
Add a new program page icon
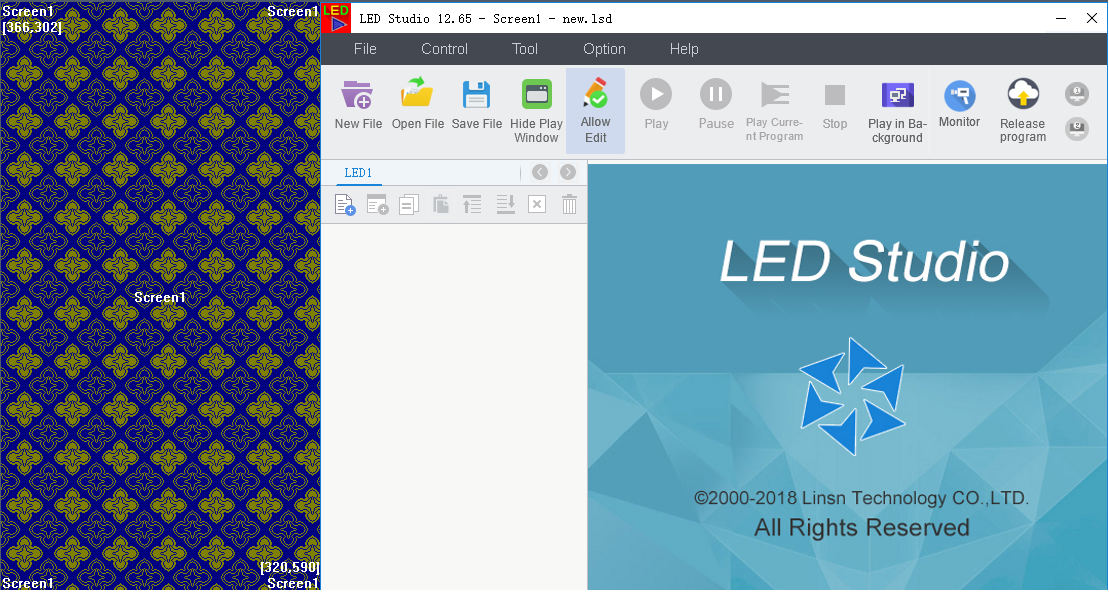pyautogui.click(x=345, y=205)
